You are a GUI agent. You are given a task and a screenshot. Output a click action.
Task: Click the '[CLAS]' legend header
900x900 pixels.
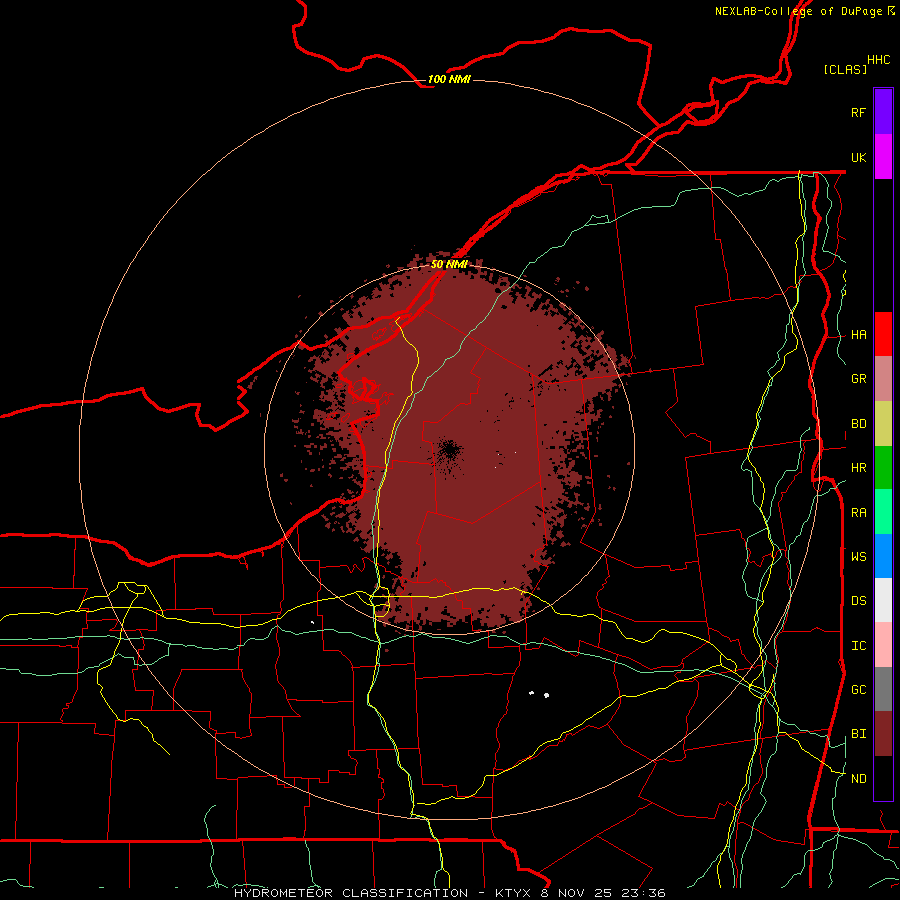845,69
